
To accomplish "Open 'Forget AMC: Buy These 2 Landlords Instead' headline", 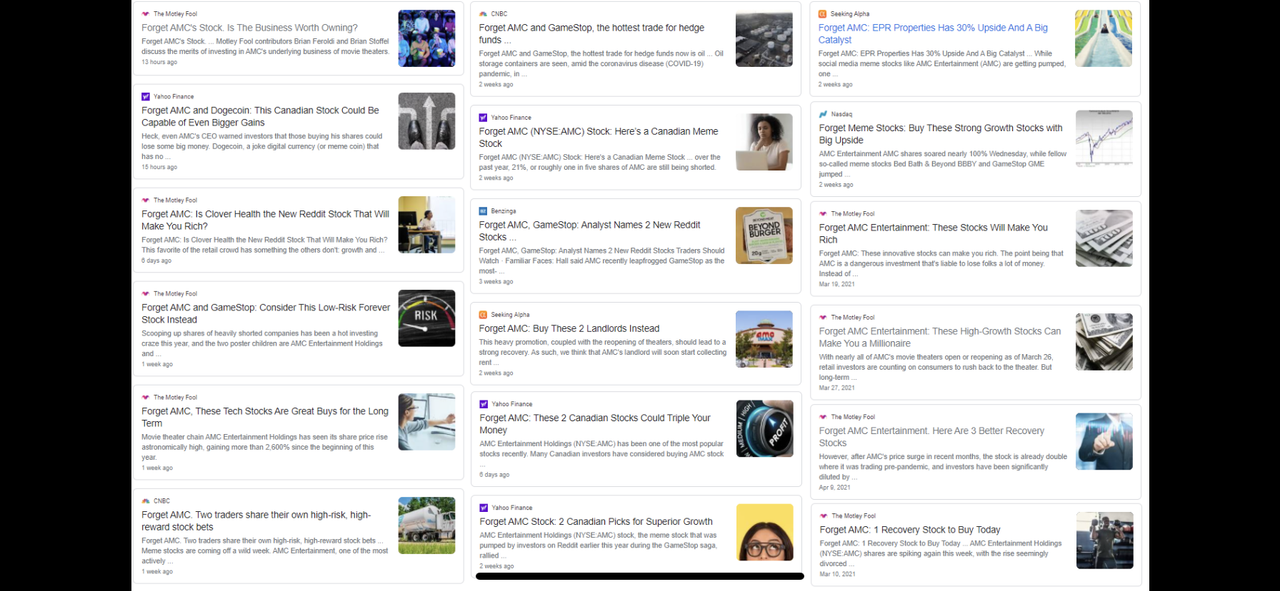I will pos(569,328).
